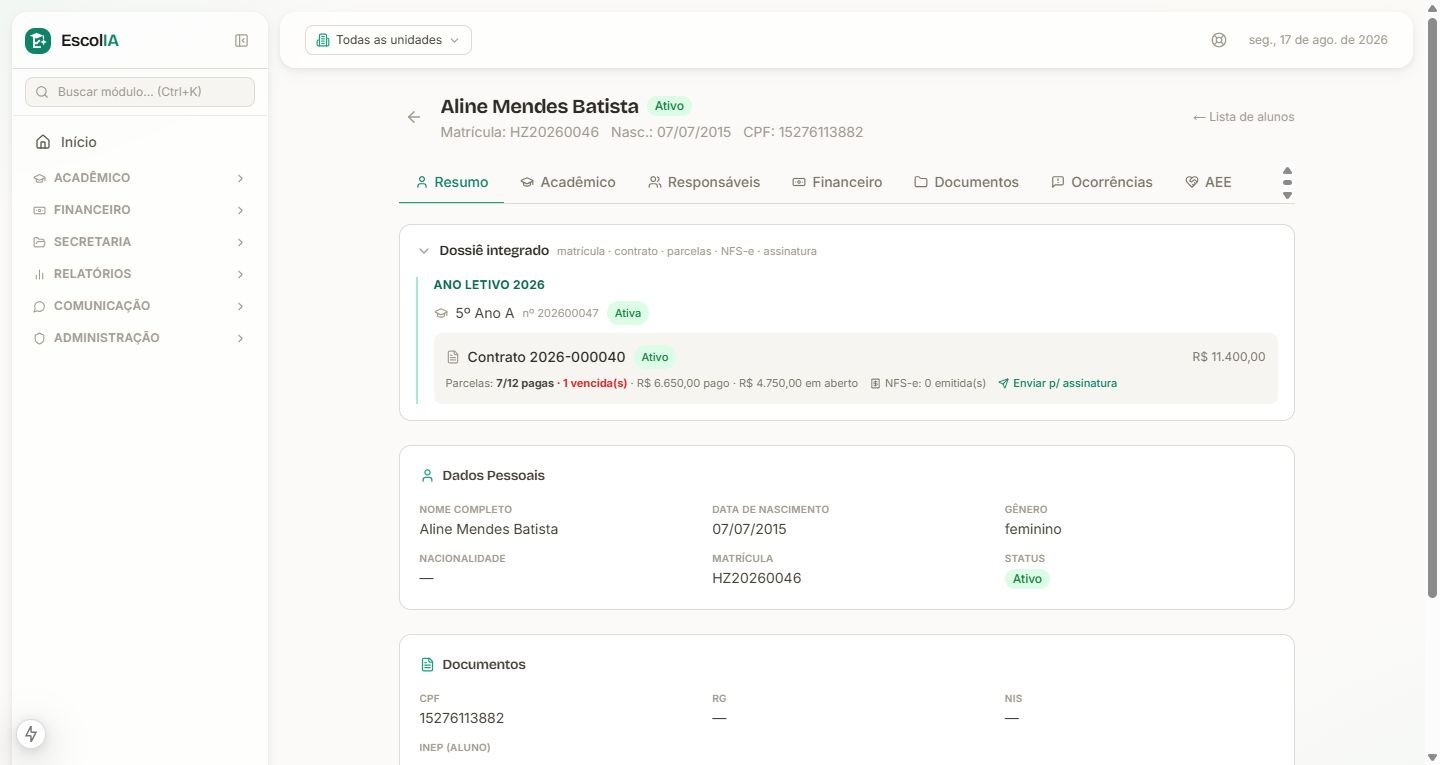
Task: Click the building icon in unit selector
Action: coord(323,40)
